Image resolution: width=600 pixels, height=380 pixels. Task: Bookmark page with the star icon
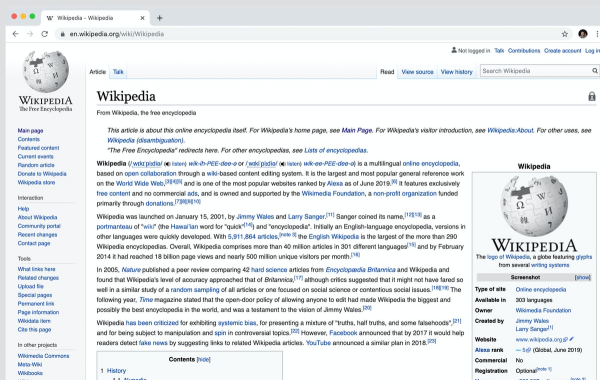[564, 34]
